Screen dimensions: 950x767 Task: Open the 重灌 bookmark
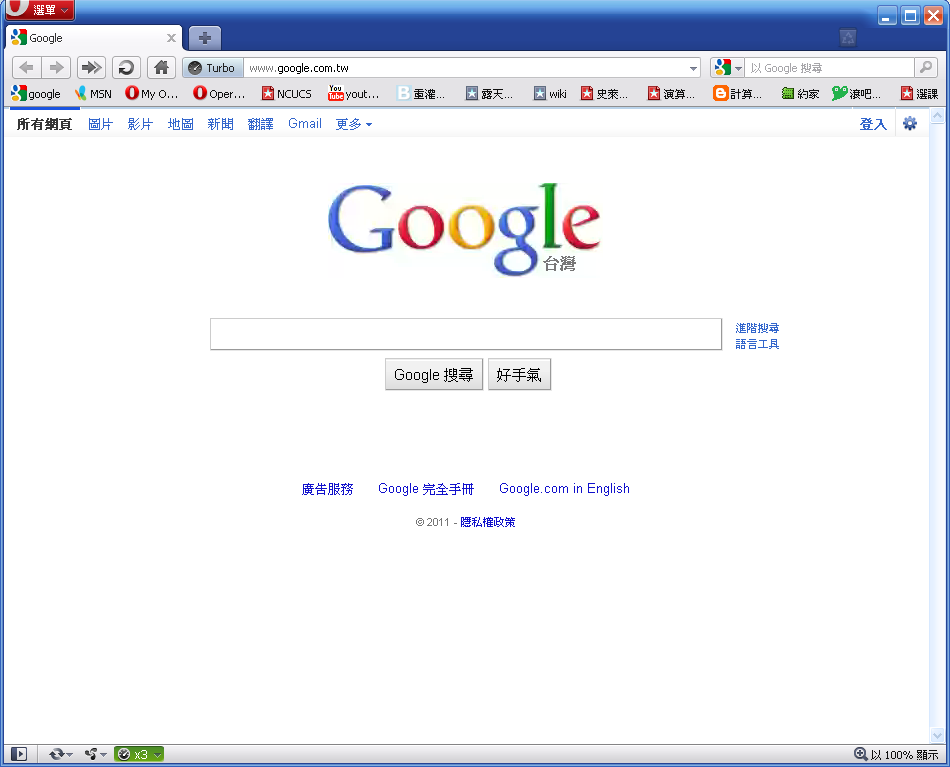coord(421,93)
